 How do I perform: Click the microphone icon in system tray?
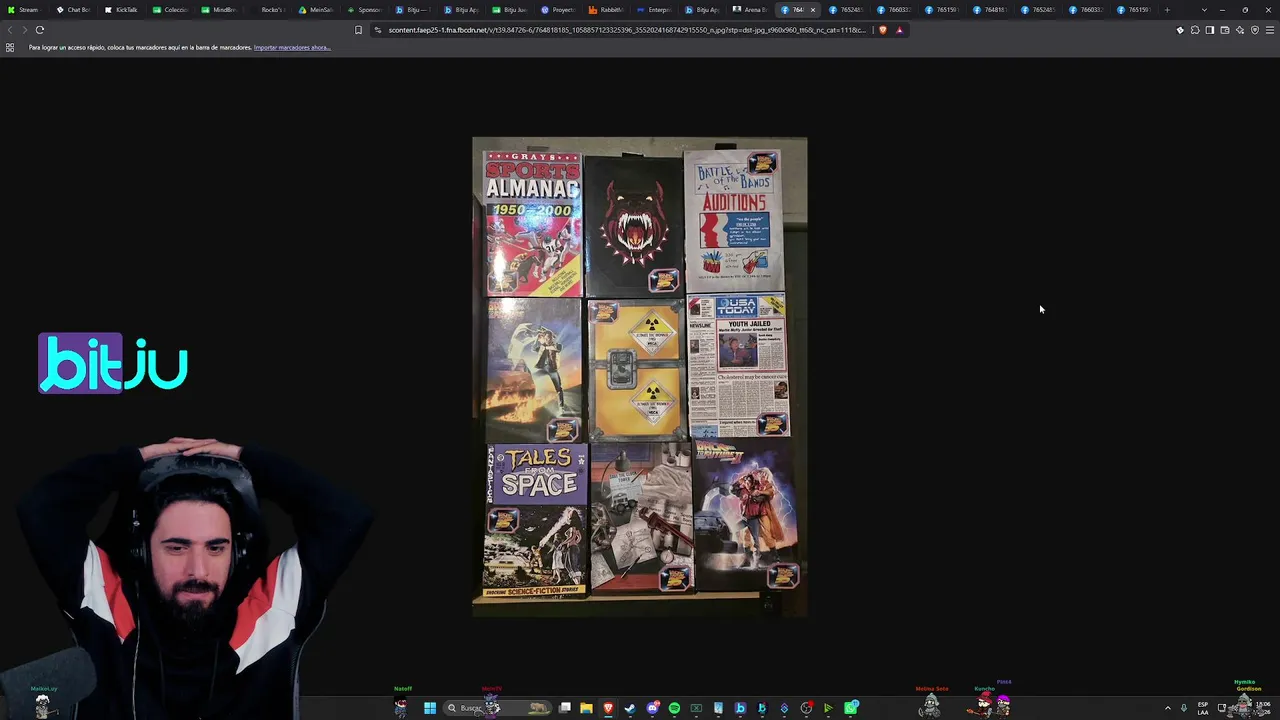coord(1184,708)
